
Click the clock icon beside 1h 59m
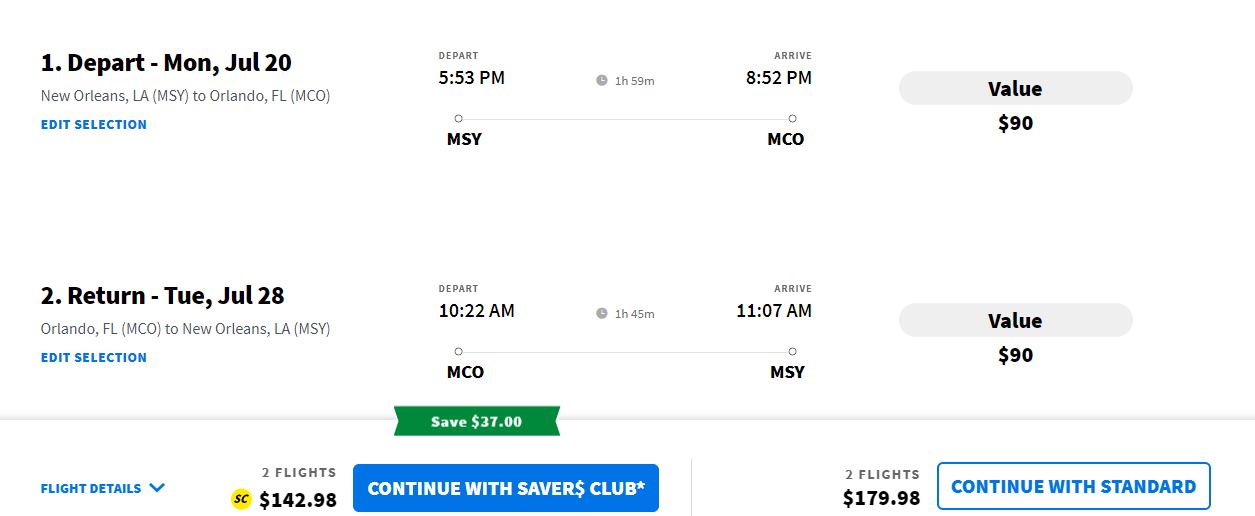coord(602,80)
